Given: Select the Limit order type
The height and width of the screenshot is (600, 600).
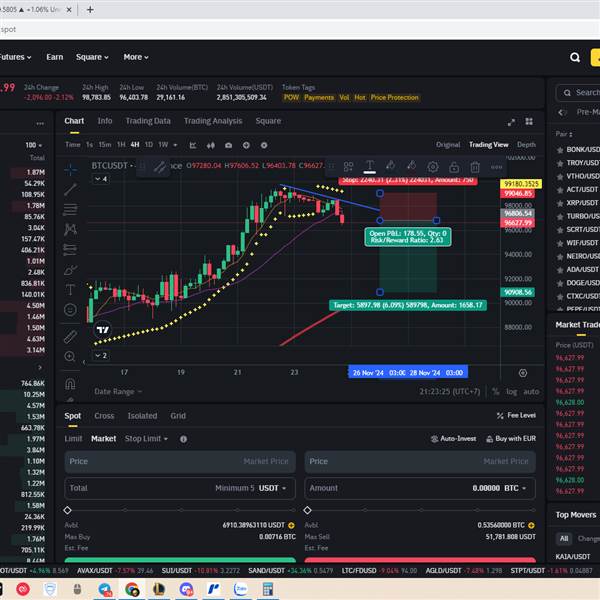Looking at the screenshot, I should click(x=73, y=439).
